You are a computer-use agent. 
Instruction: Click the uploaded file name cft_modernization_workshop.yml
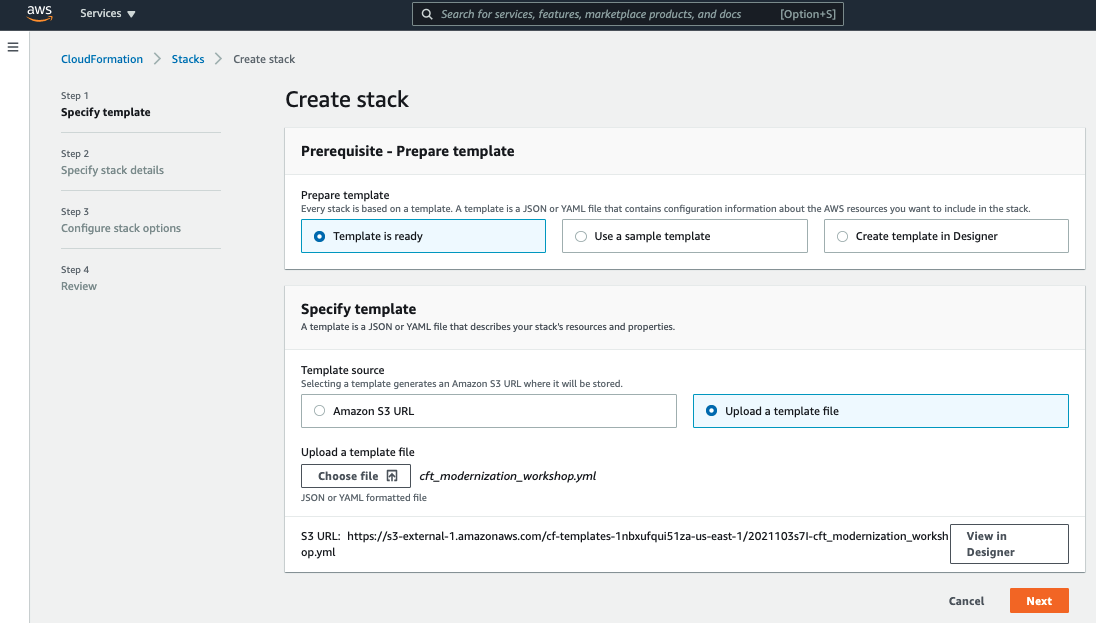[507, 476]
